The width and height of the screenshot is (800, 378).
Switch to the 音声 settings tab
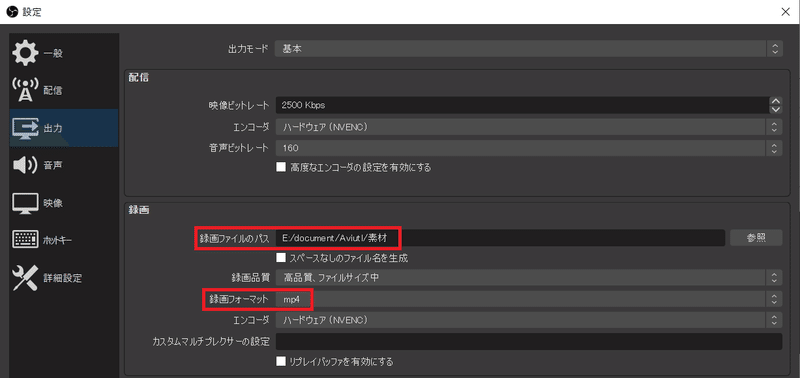point(64,165)
